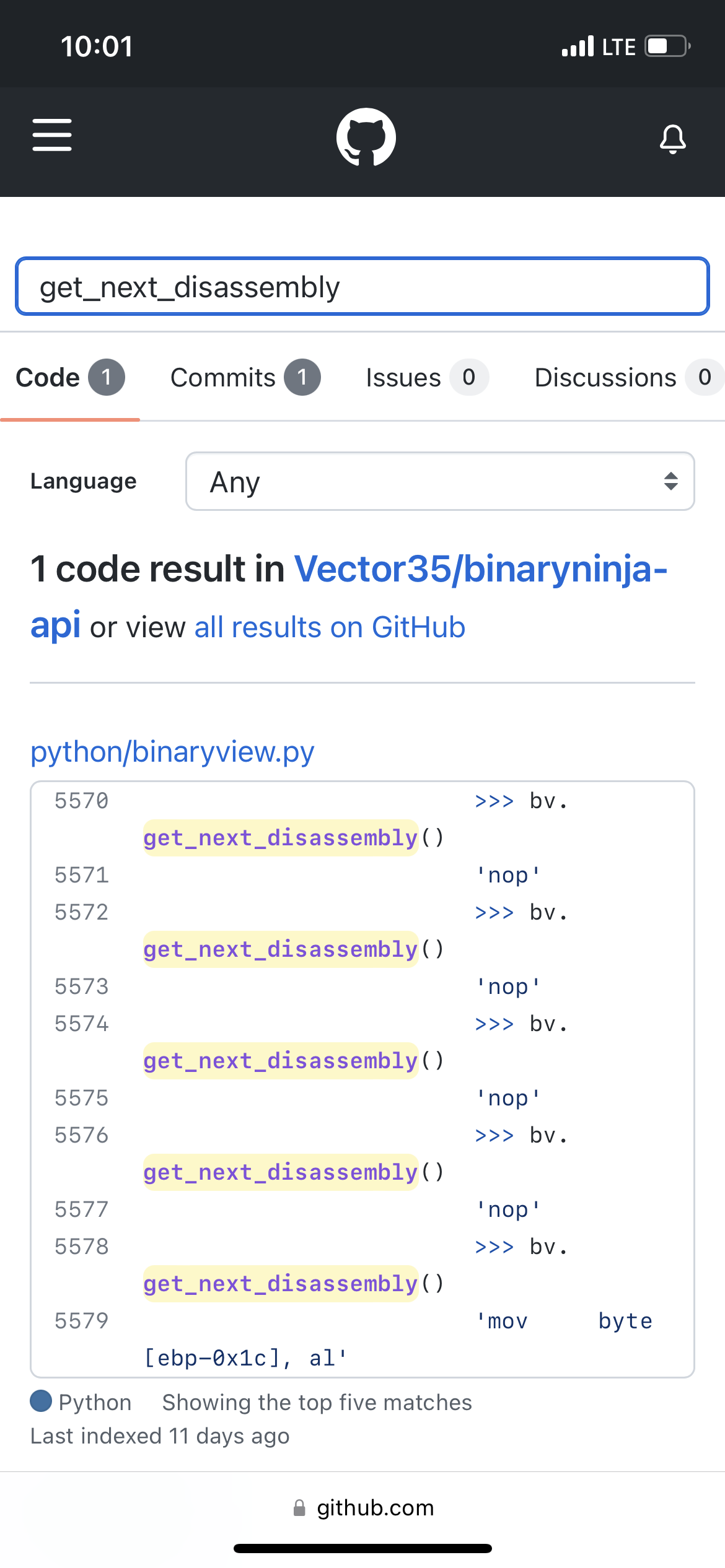Tap the github.com address bar
This screenshot has width=725, height=1568.
pos(375,1508)
